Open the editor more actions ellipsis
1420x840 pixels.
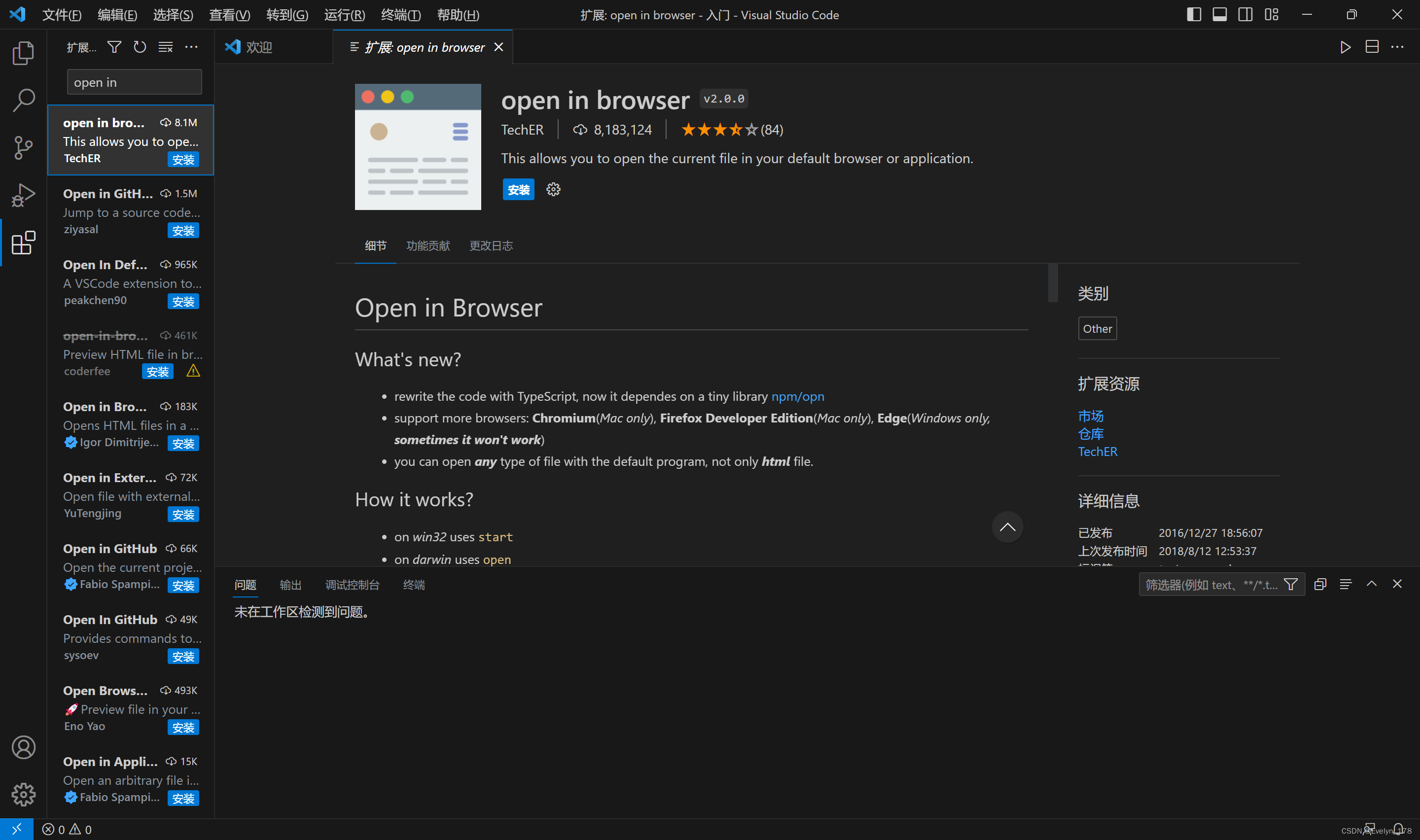point(1397,47)
